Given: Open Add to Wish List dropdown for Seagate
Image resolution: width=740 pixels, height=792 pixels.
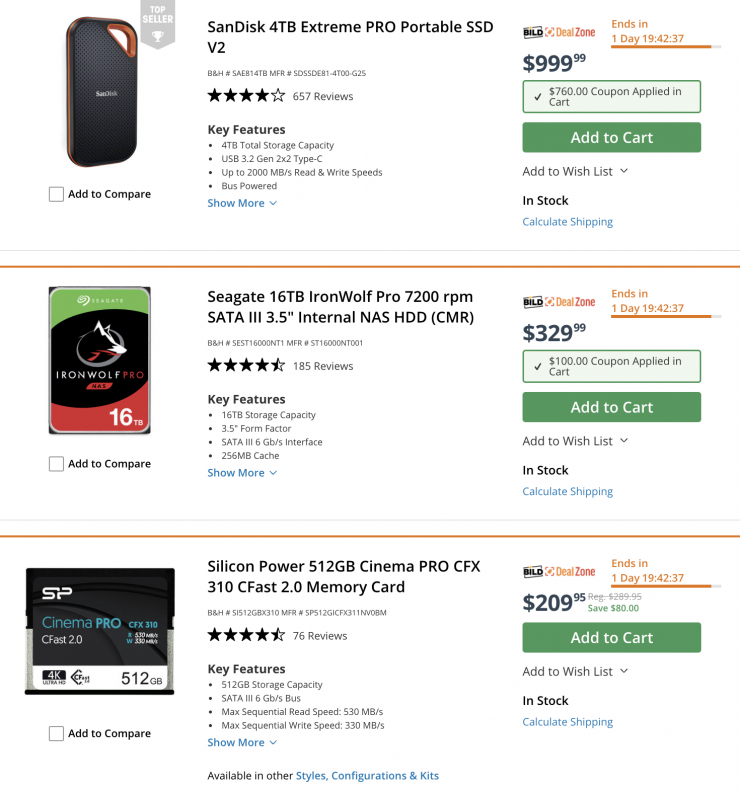Looking at the screenshot, I should pyautogui.click(x=575, y=441).
